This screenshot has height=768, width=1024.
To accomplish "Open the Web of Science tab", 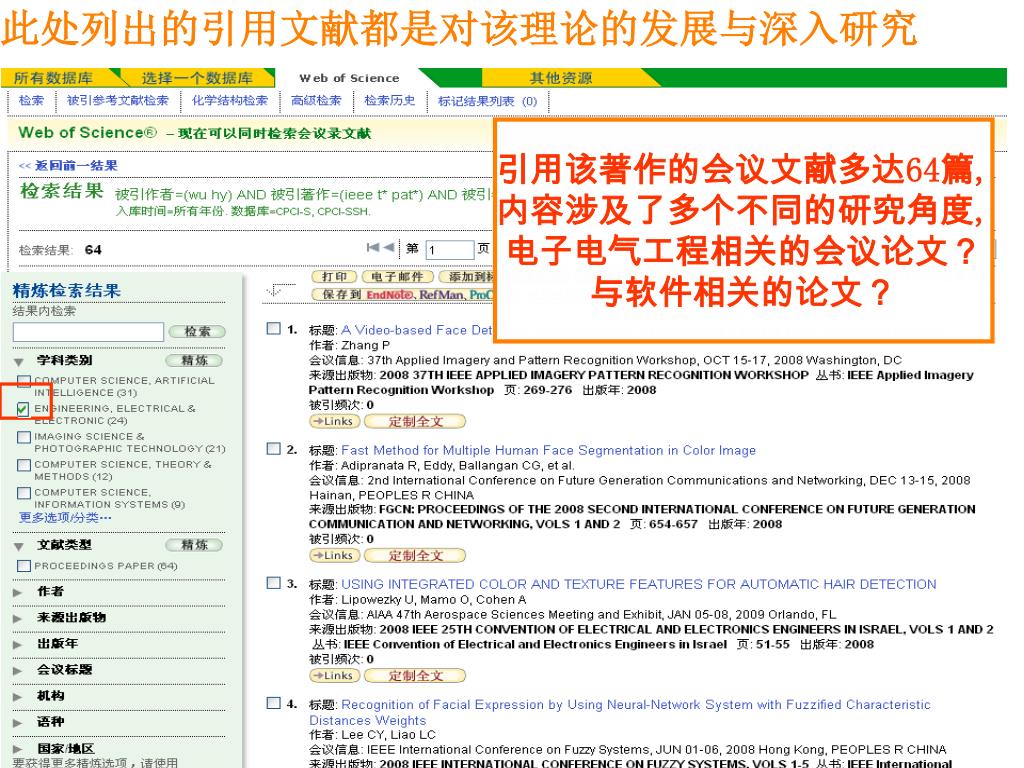I will (349, 78).
